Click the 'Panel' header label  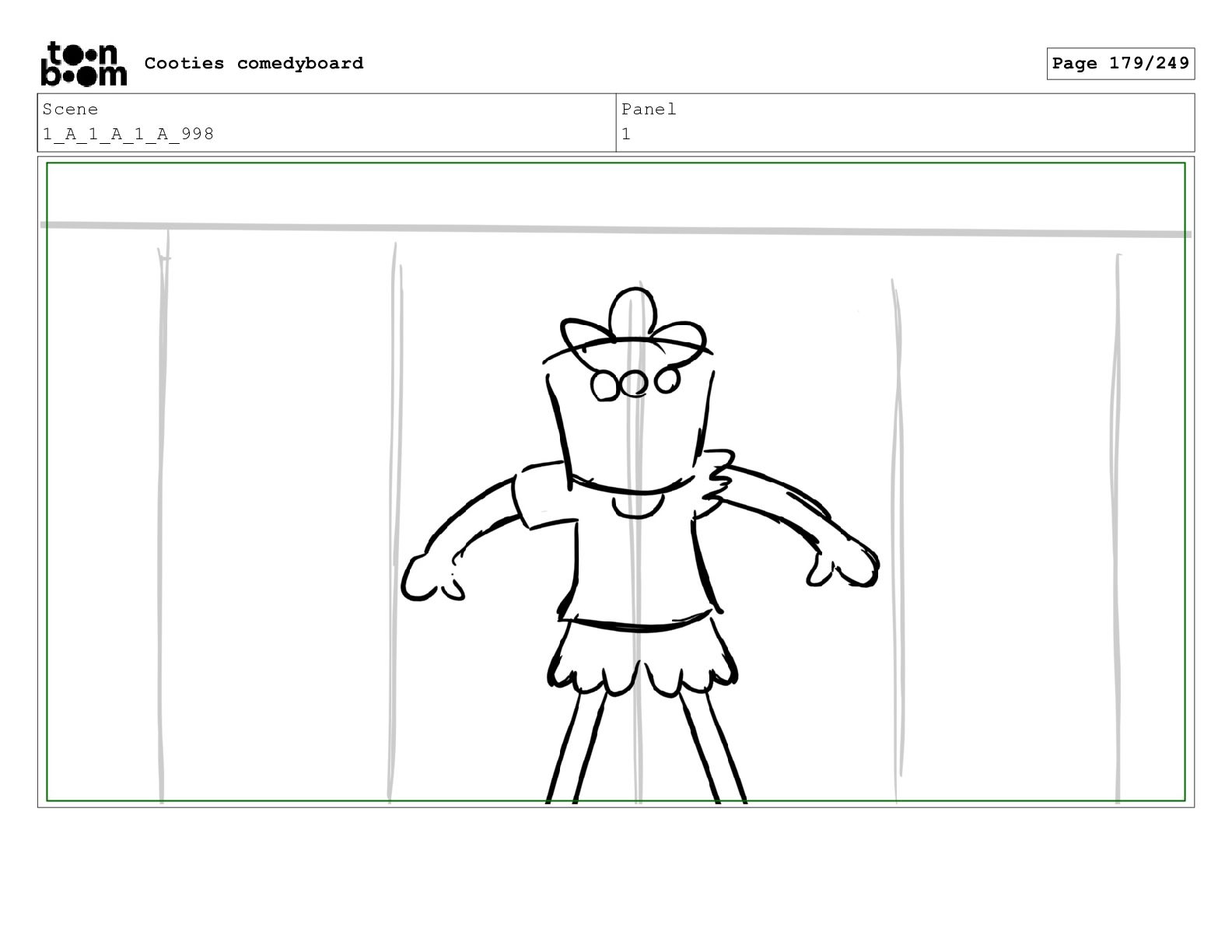tap(649, 110)
